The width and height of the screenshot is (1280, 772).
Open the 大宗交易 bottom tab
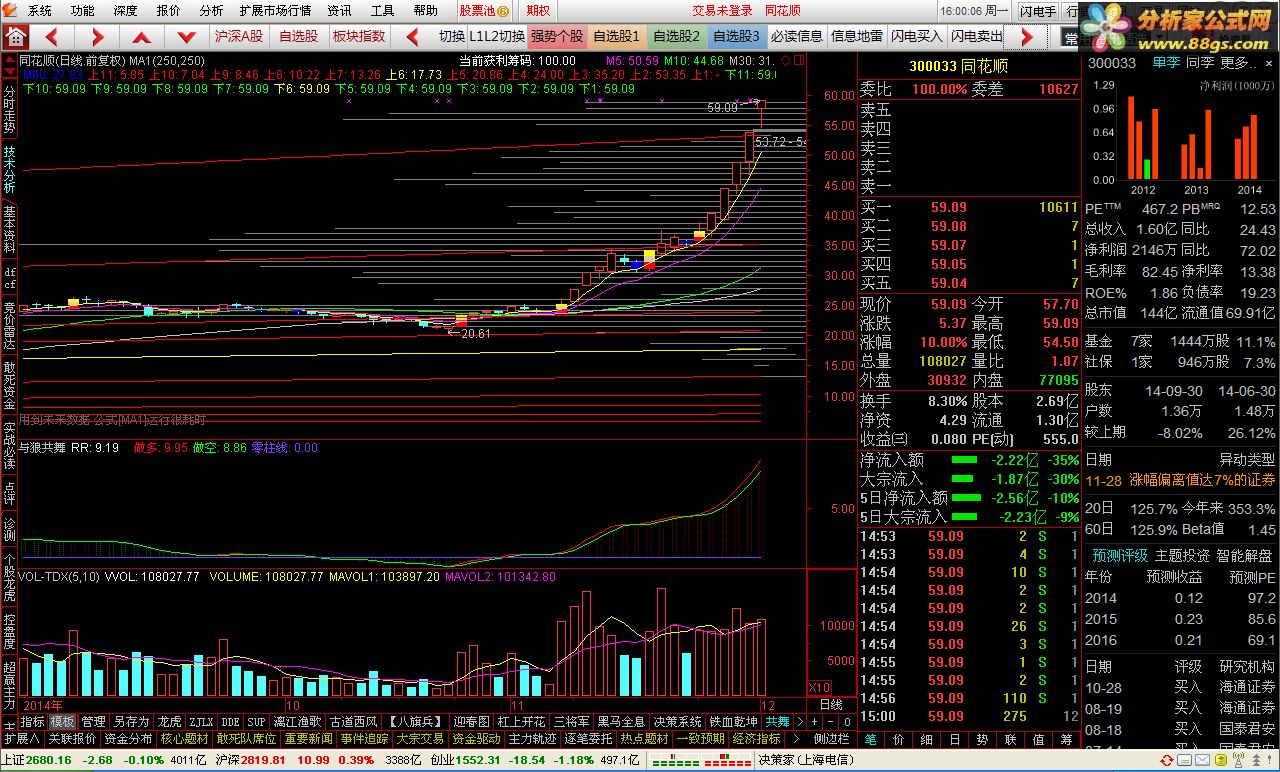click(x=420, y=739)
